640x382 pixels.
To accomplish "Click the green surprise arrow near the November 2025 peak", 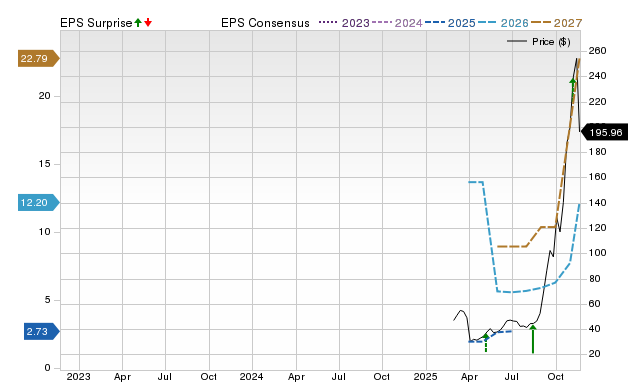I will [573, 88].
